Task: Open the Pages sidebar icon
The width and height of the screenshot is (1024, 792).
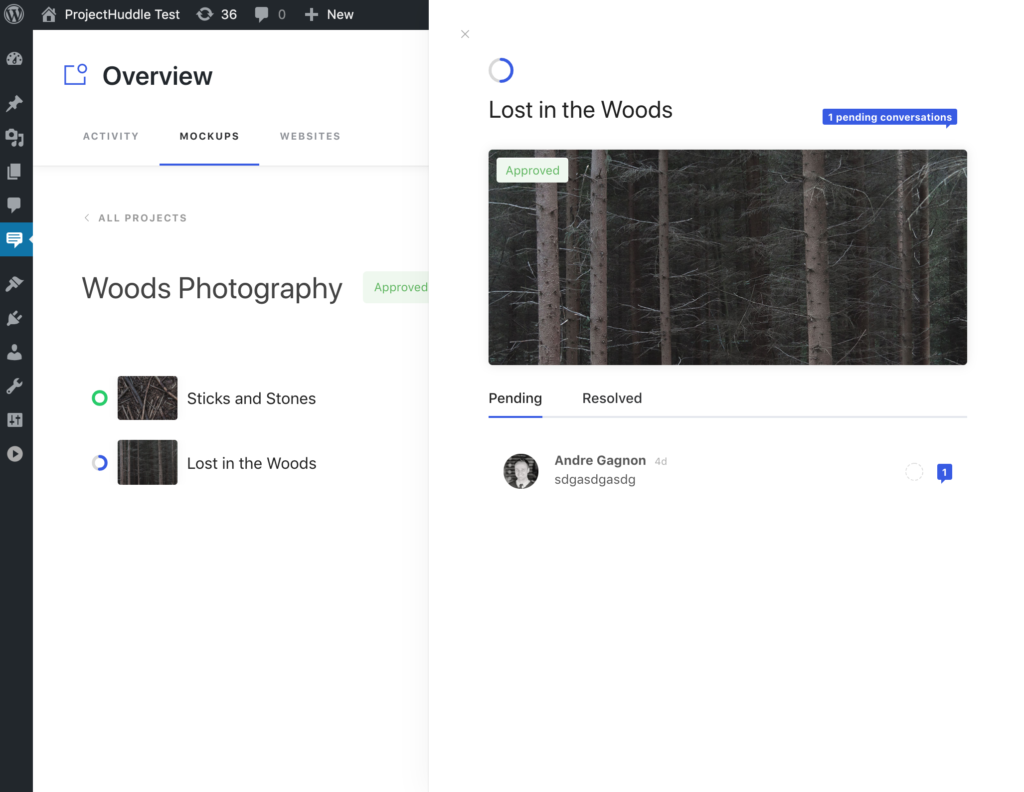Action: click(x=14, y=172)
